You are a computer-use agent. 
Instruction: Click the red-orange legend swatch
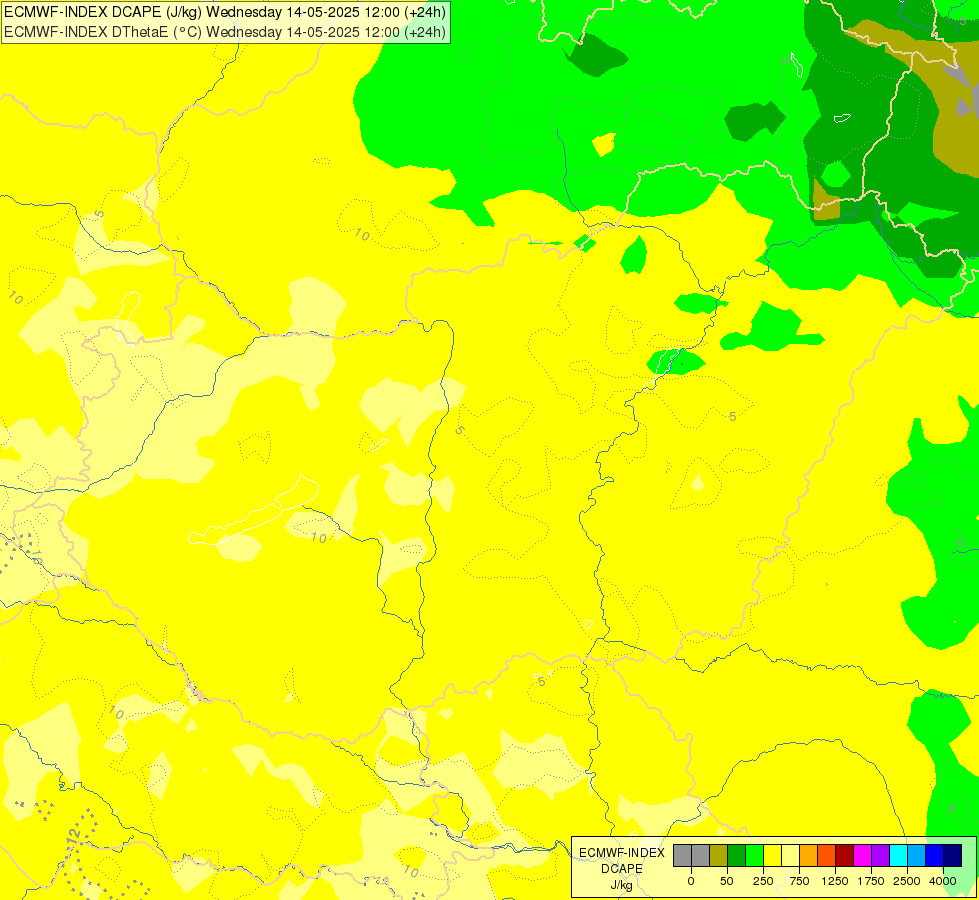tap(827, 856)
